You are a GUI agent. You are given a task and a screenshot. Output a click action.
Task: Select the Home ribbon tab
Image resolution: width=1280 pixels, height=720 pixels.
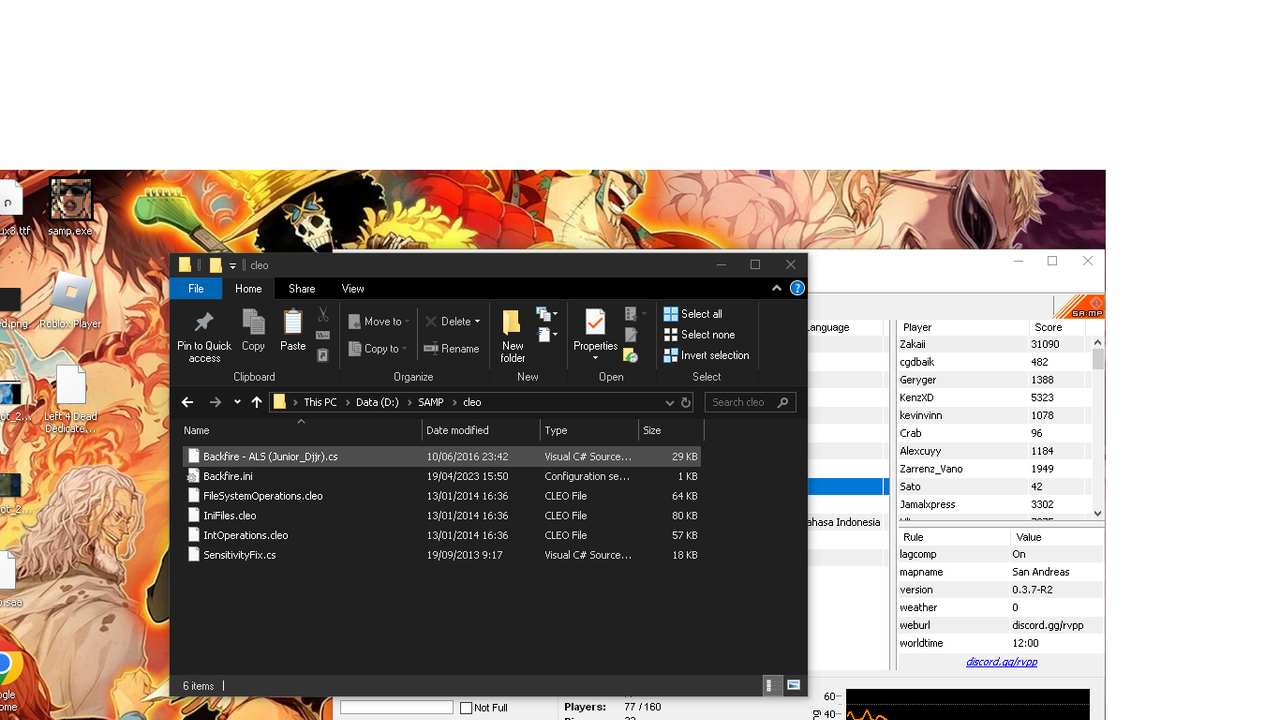tap(248, 288)
